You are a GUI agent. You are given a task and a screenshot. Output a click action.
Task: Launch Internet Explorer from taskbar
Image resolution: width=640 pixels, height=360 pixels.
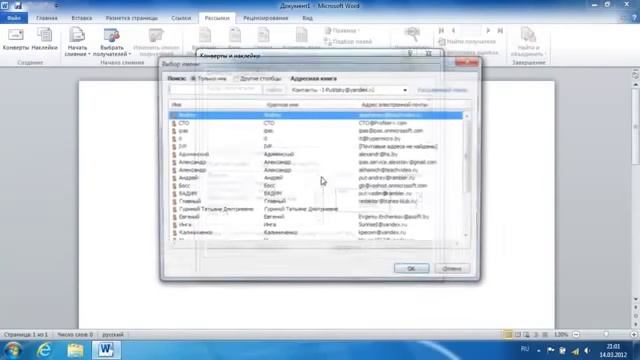click(x=44, y=350)
